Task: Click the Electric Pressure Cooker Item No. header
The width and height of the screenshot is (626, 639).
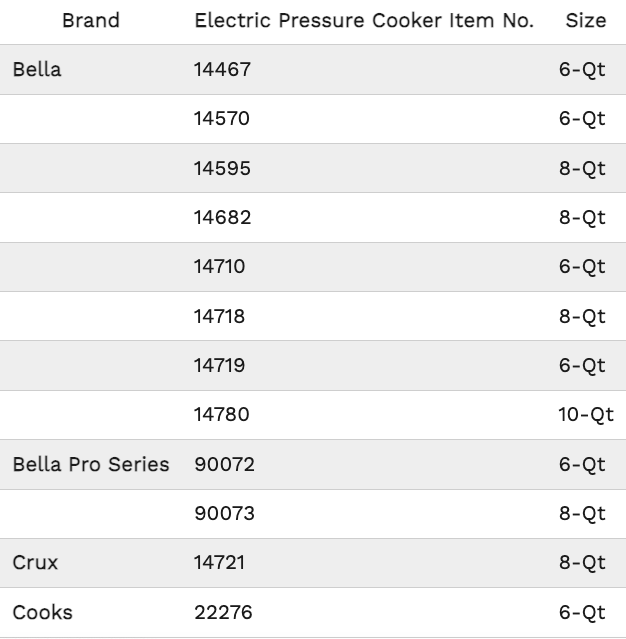Action: [x=364, y=20]
